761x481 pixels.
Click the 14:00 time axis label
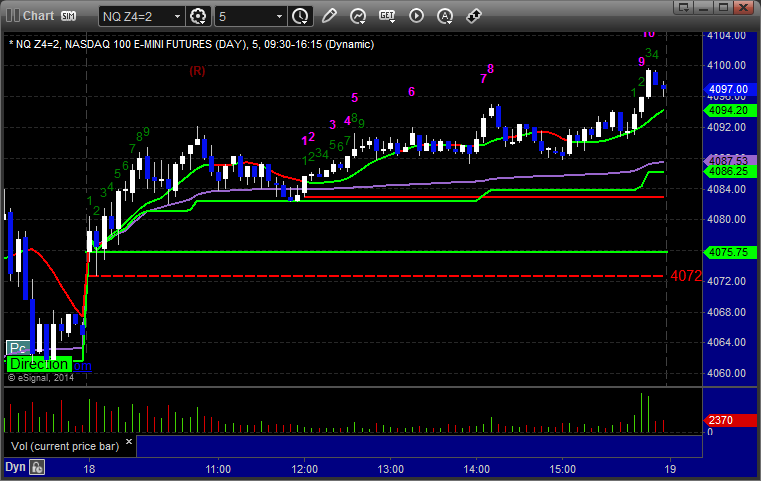tap(477, 469)
